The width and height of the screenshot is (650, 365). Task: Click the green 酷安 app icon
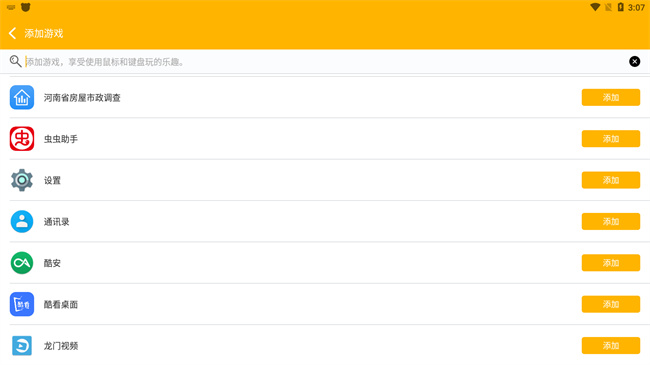pyautogui.click(x=22, y=263)
